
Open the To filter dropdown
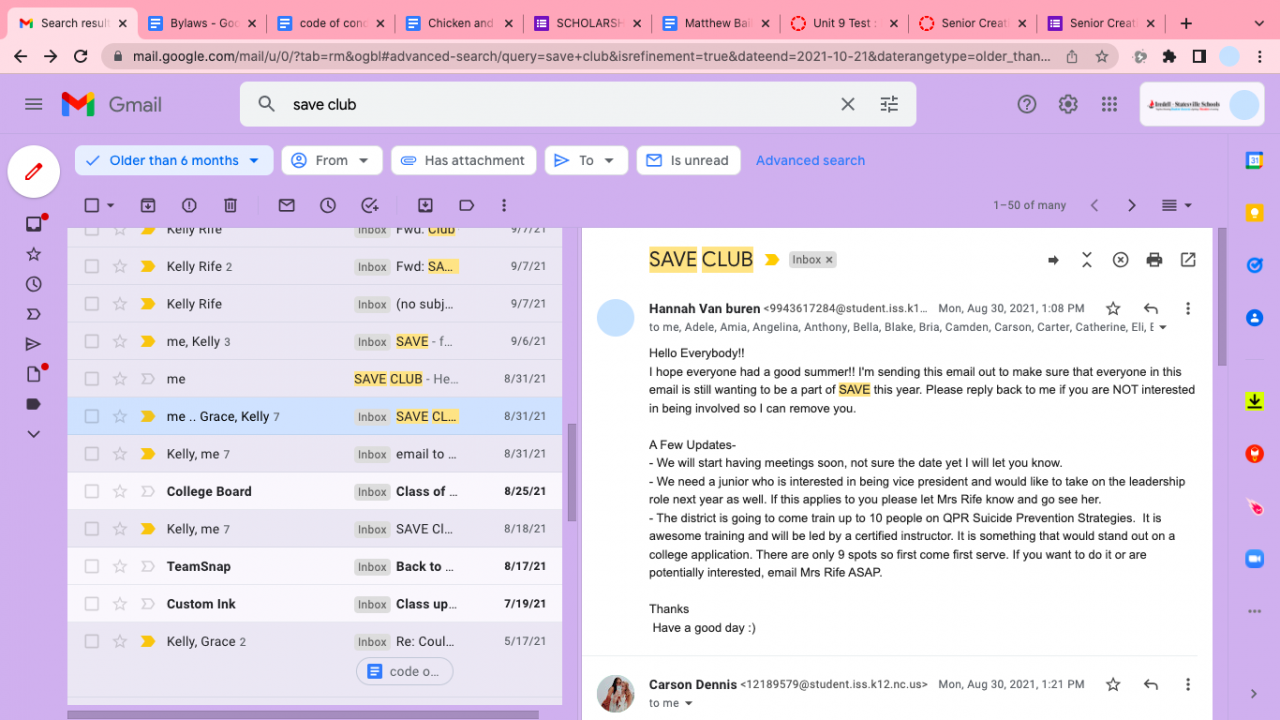point(586,160)
